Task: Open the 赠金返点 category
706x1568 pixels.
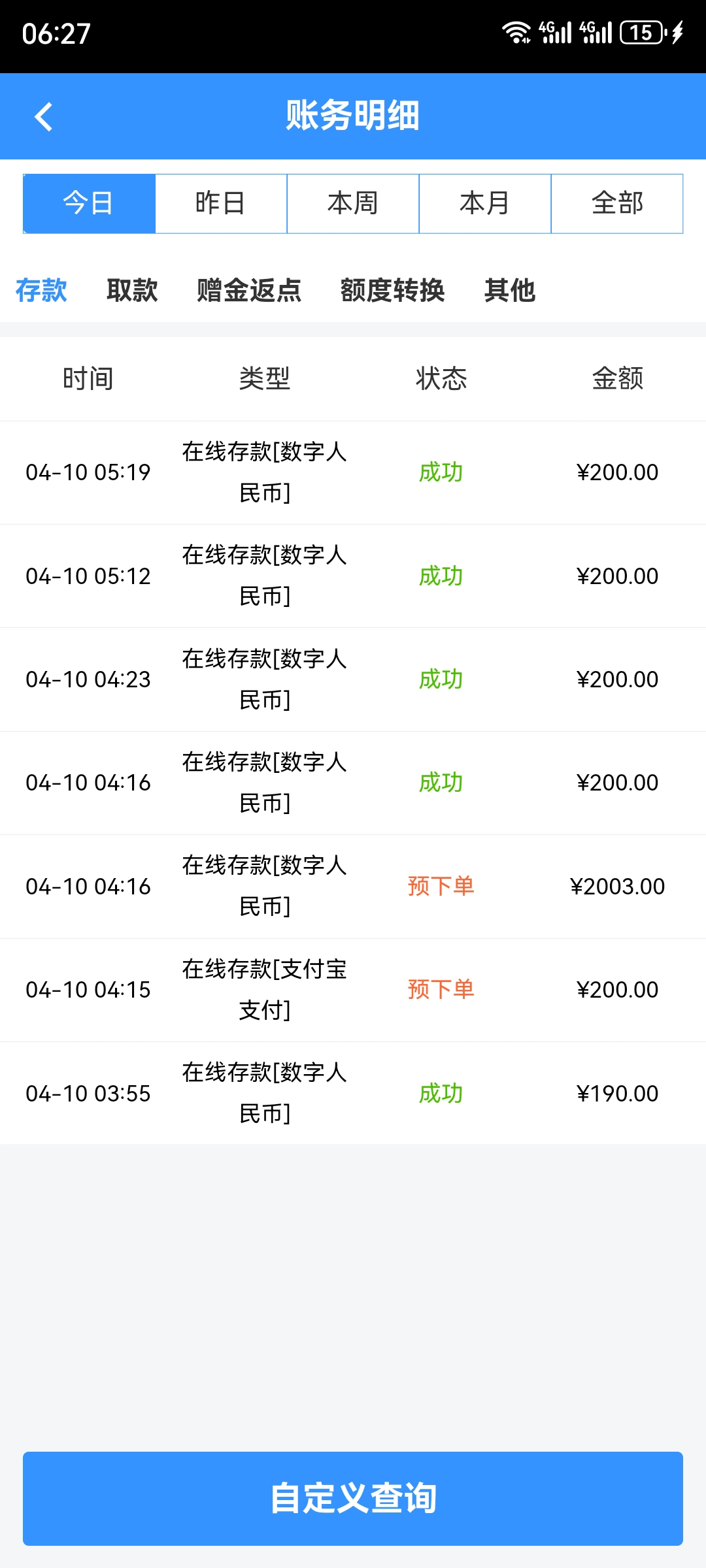Action: [x=249, y=290]
